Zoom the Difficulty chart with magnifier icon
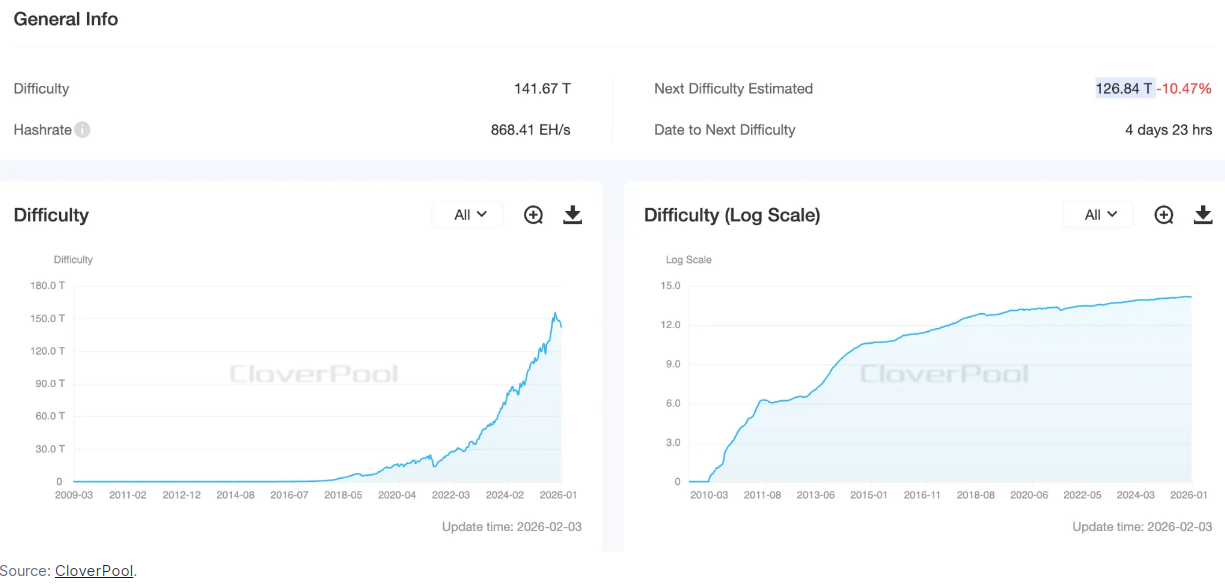This screenshot has width=1225, height=587. coord(534,215)
